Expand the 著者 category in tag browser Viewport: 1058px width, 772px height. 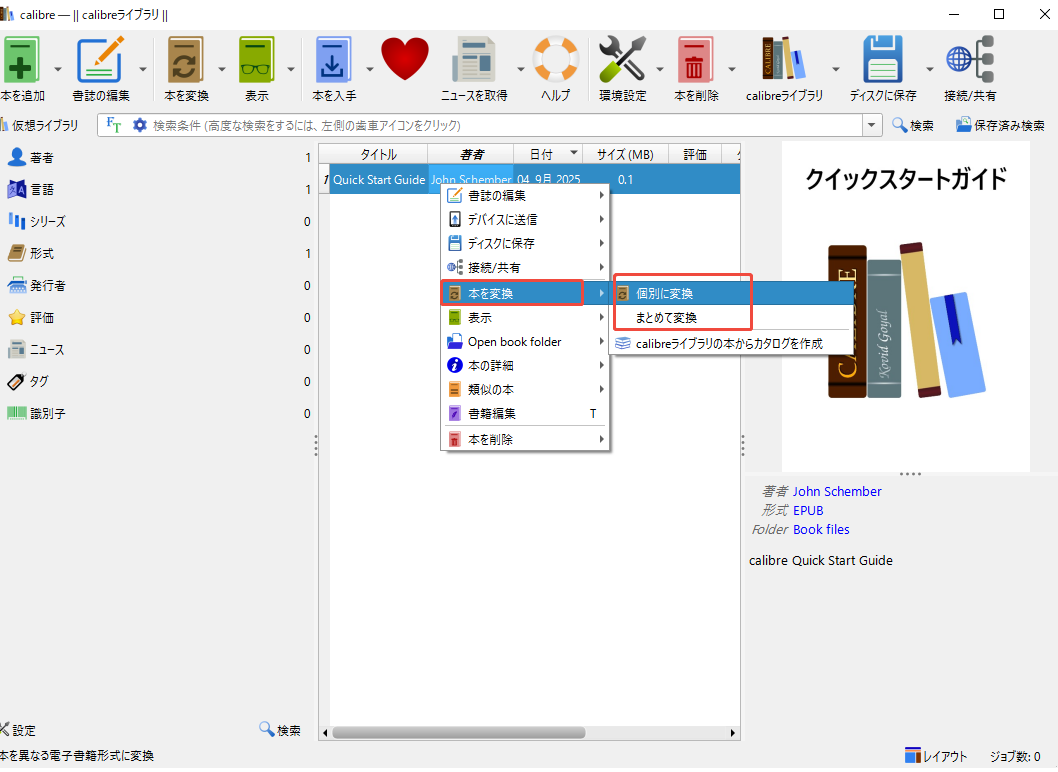(159, 157)
